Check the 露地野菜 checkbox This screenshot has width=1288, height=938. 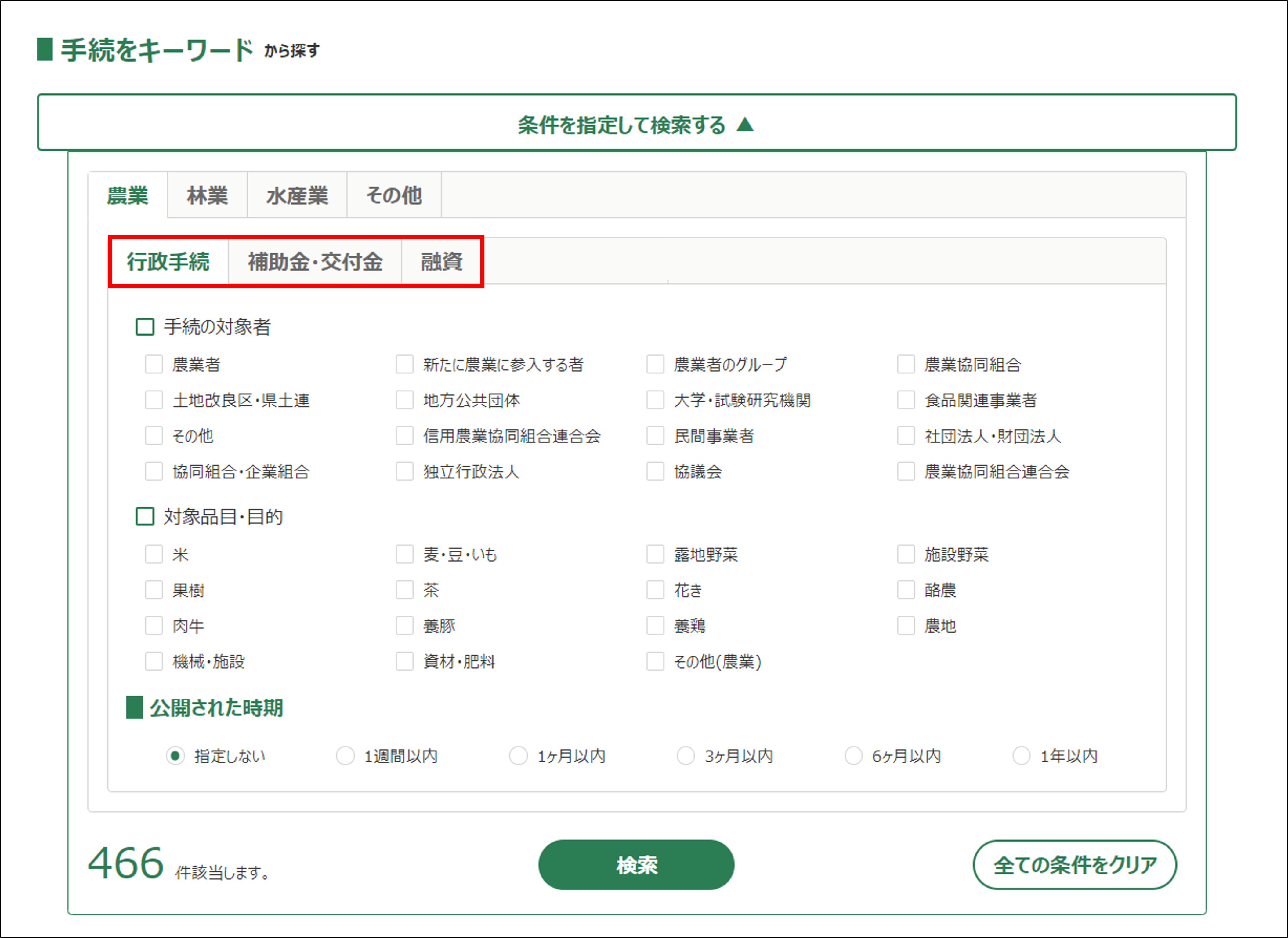click(x=655, y=554)
